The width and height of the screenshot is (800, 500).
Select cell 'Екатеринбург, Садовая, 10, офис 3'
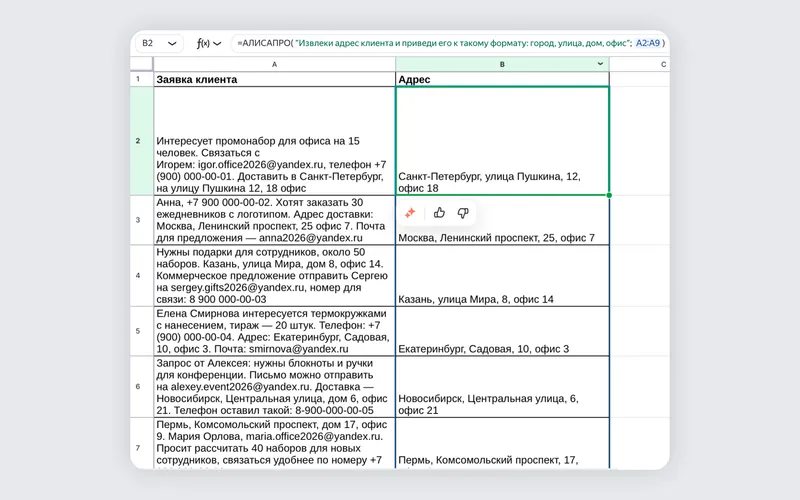[x=502, y=331]
